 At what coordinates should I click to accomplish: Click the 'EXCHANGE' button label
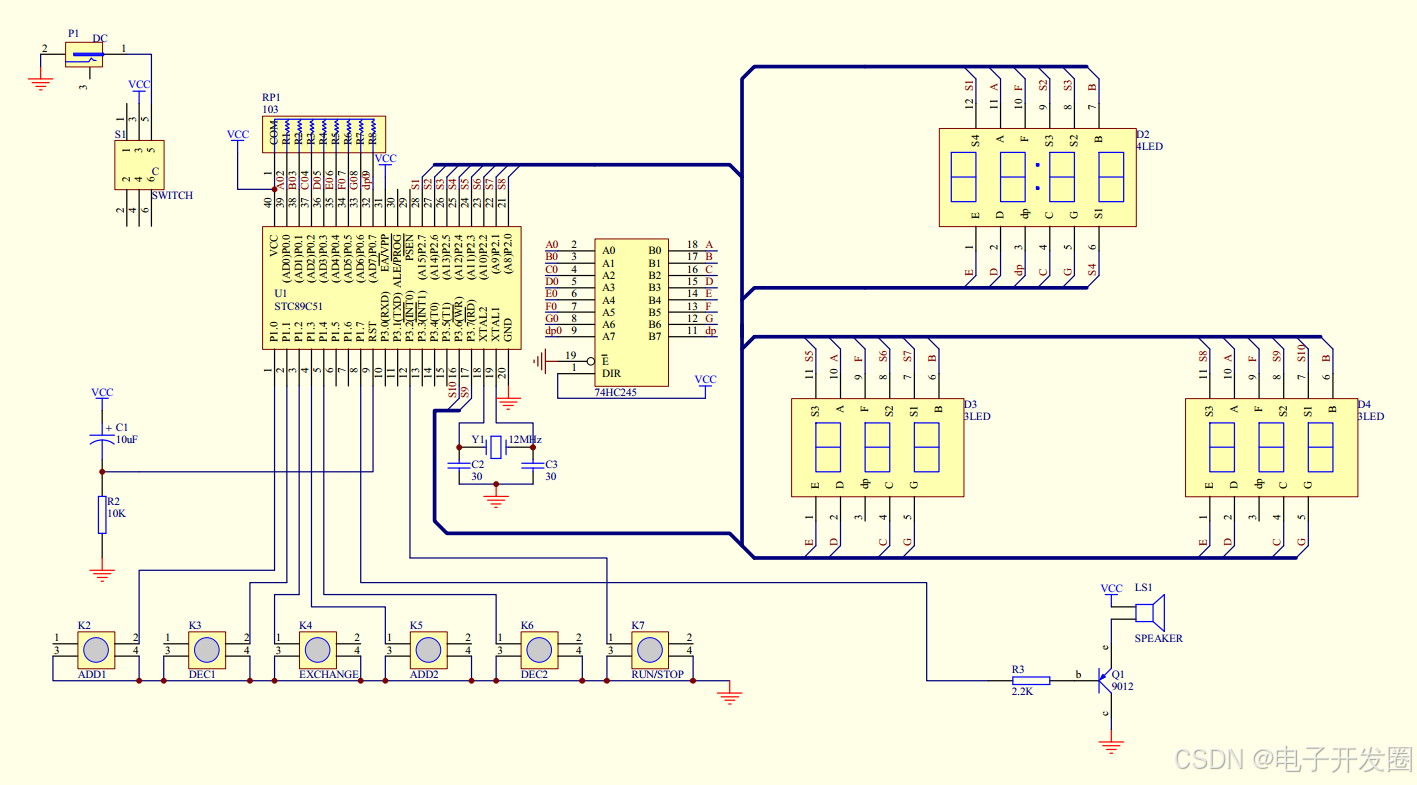(329, 675)
